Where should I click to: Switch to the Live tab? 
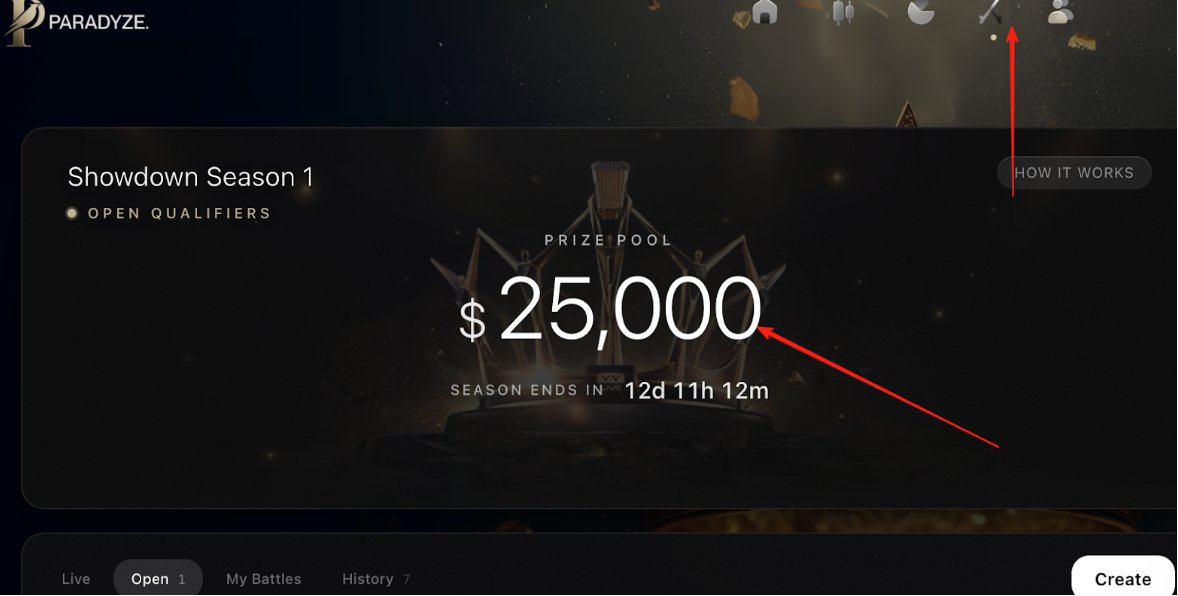point(76,579)
